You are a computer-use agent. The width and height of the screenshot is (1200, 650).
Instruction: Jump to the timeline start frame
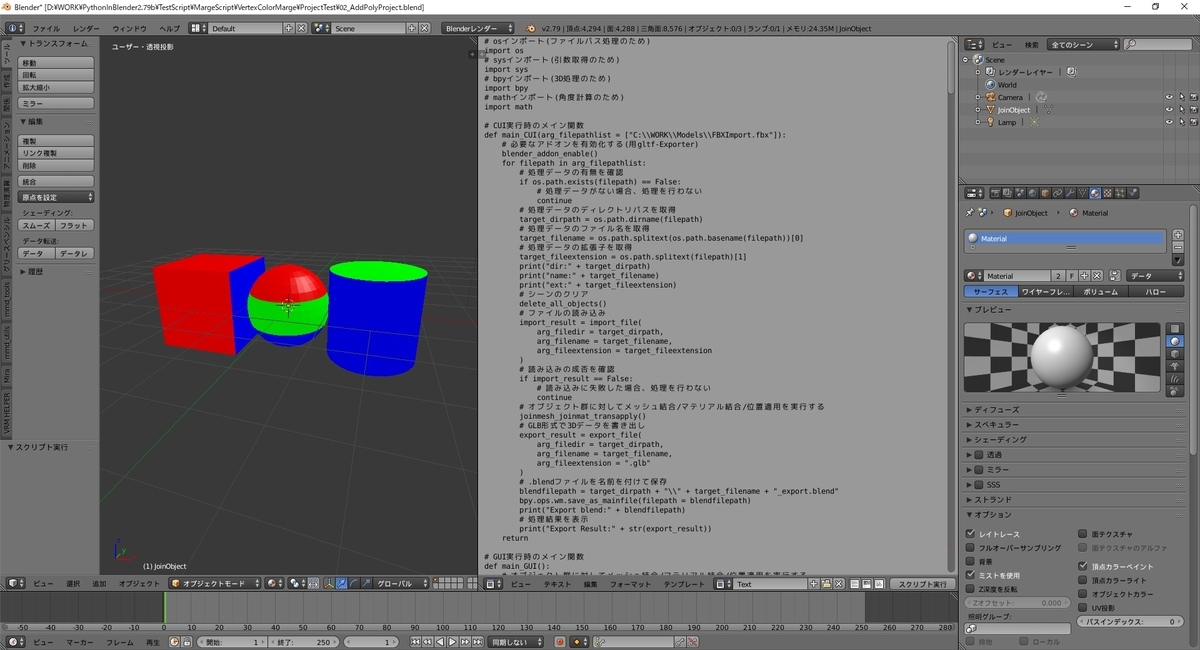click(x=415, y=642)
